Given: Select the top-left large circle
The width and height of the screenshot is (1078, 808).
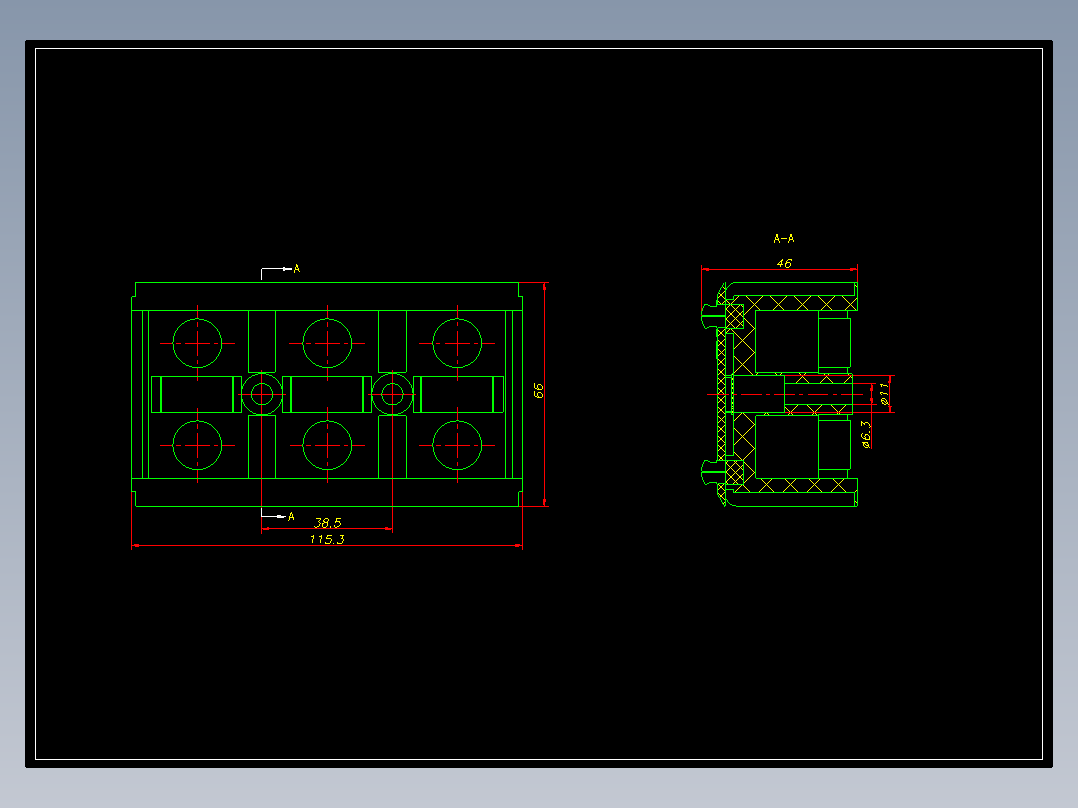Looking at the screenshot, I should [197, 343].
